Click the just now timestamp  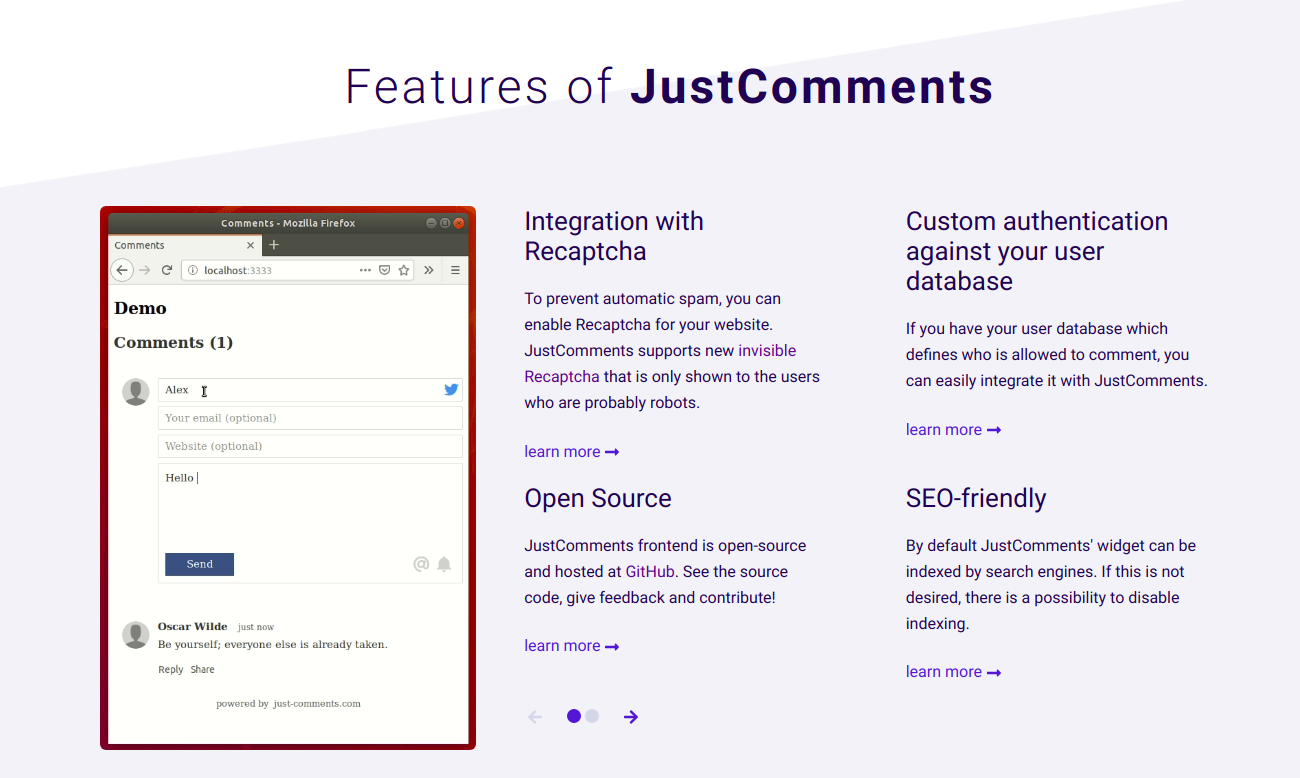coord(256,628)
